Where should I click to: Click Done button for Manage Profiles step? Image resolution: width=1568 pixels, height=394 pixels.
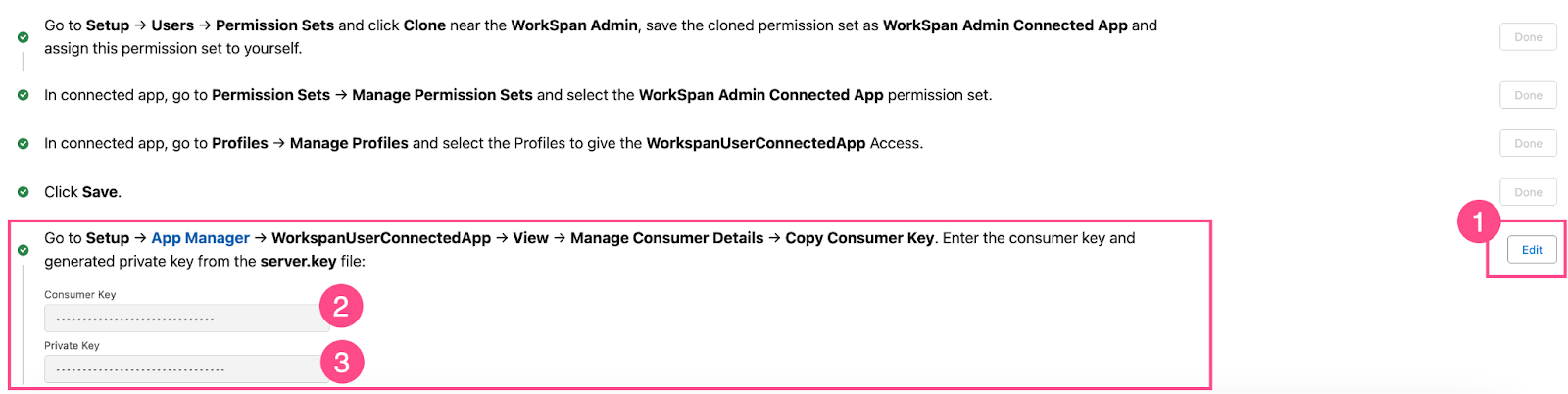1528,143
